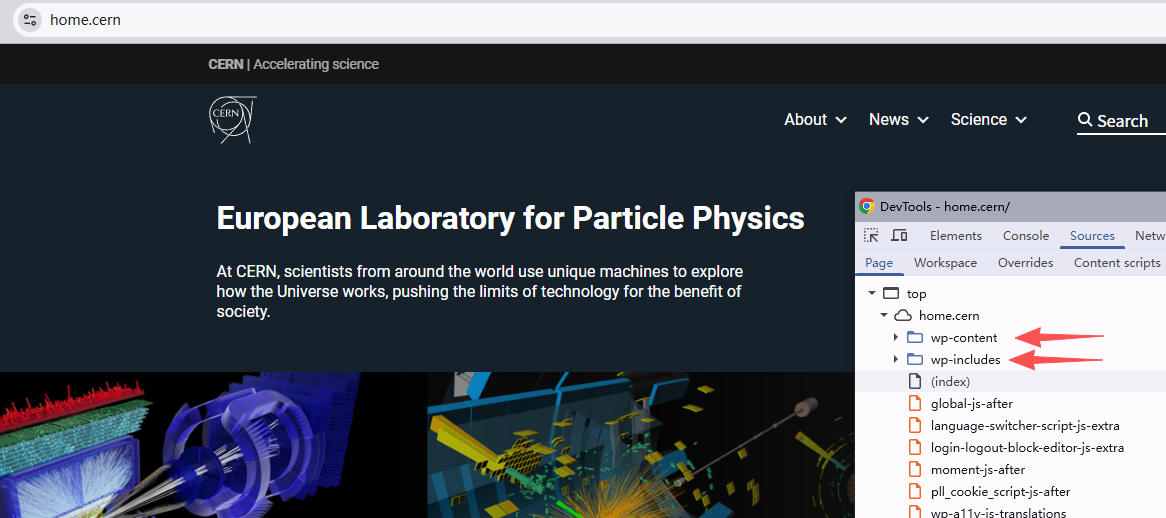Viewport: 1166px width, 518px height.
Task: Switch to the Console tab
Action: click(1025, 236)
